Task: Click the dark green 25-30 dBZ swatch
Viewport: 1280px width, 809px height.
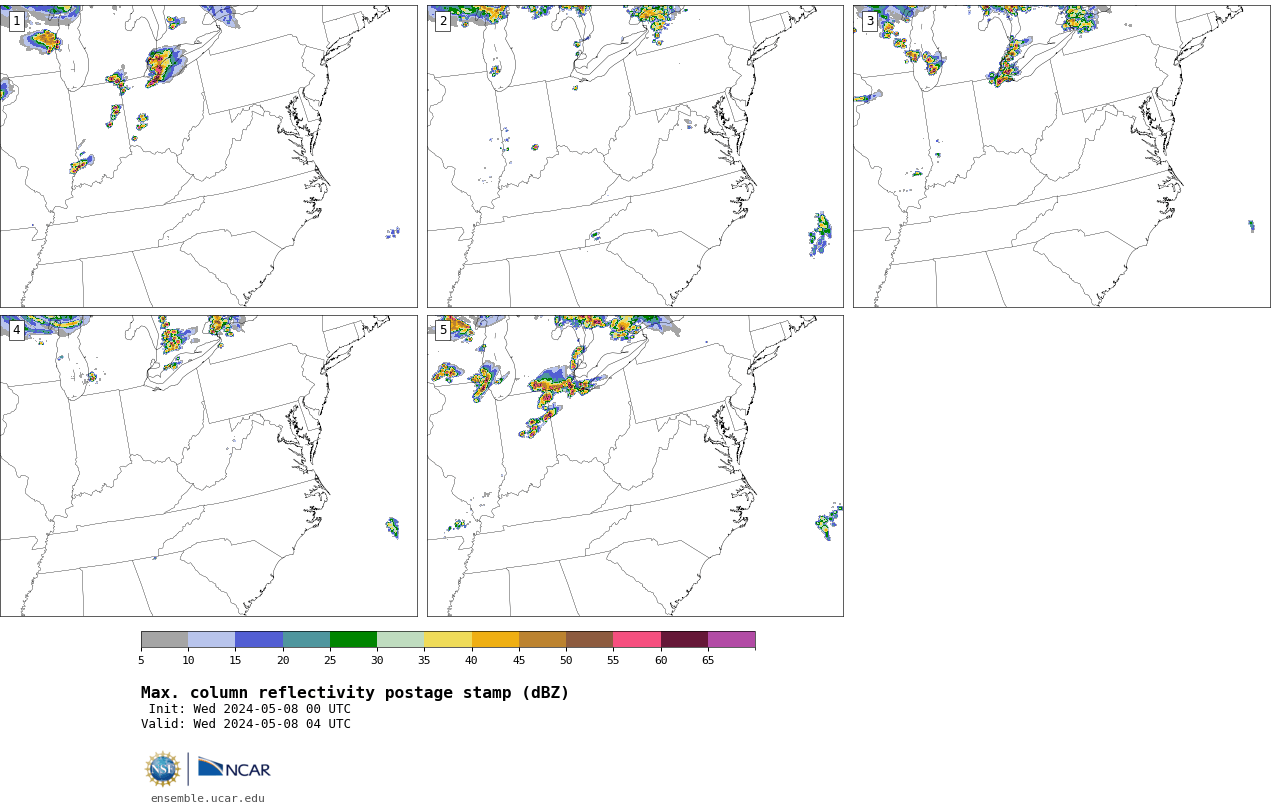Action: point(353,640)
